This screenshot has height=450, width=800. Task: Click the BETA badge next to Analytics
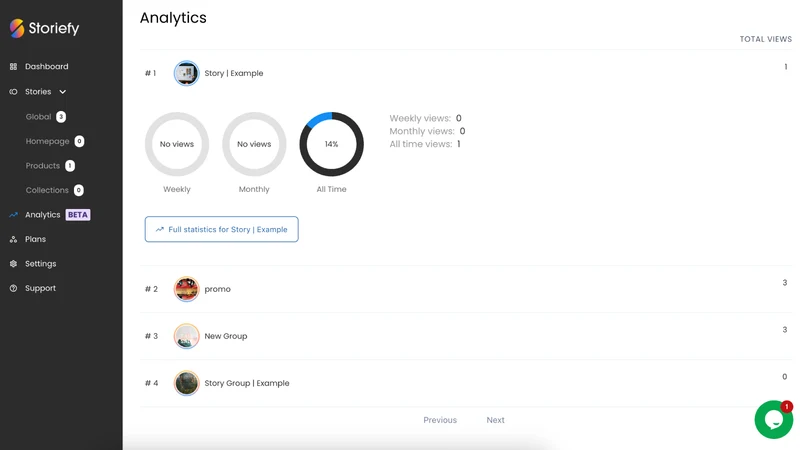(x=78, y=215)
